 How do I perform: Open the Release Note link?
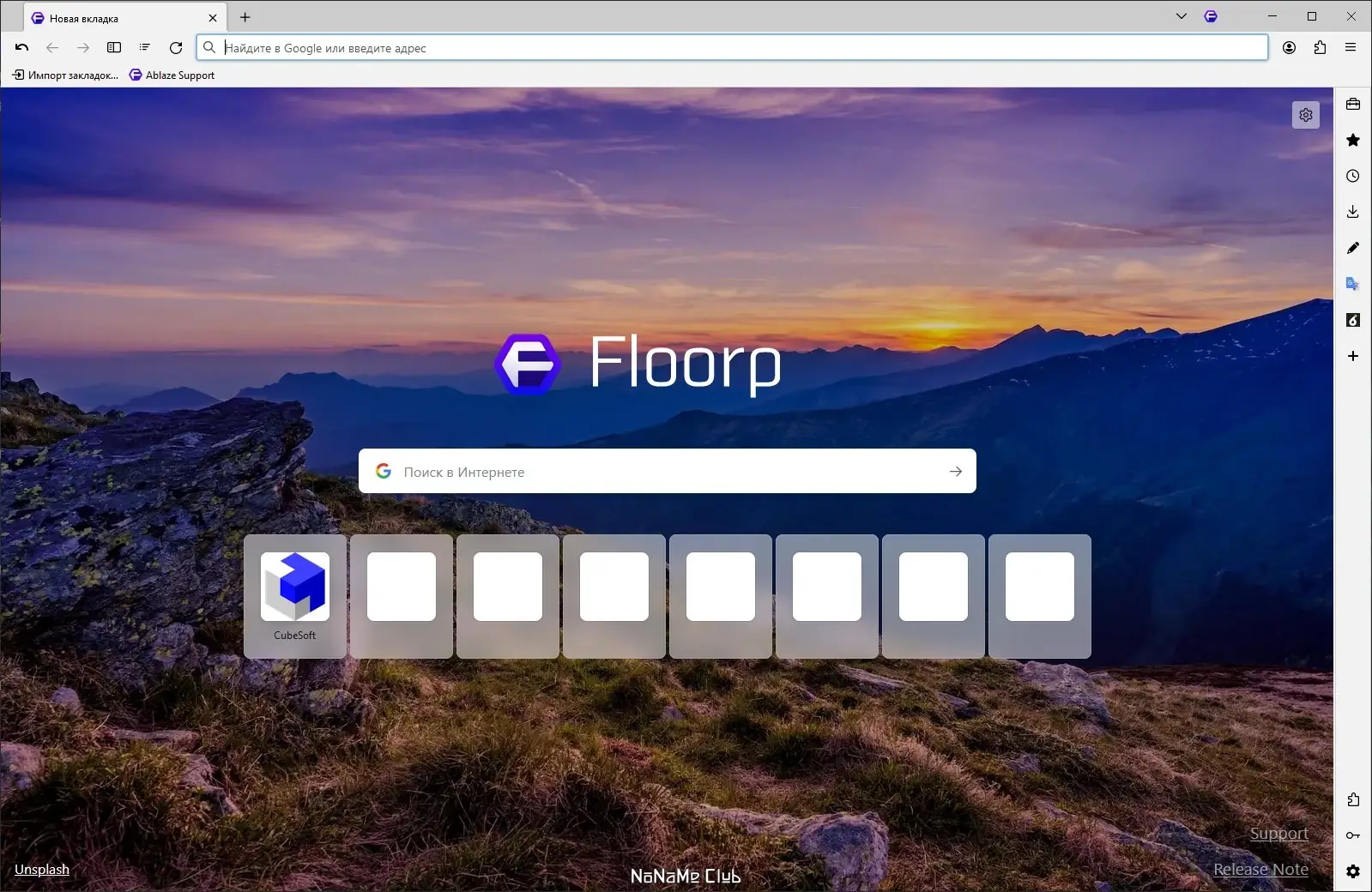[x=1261, y=870]
